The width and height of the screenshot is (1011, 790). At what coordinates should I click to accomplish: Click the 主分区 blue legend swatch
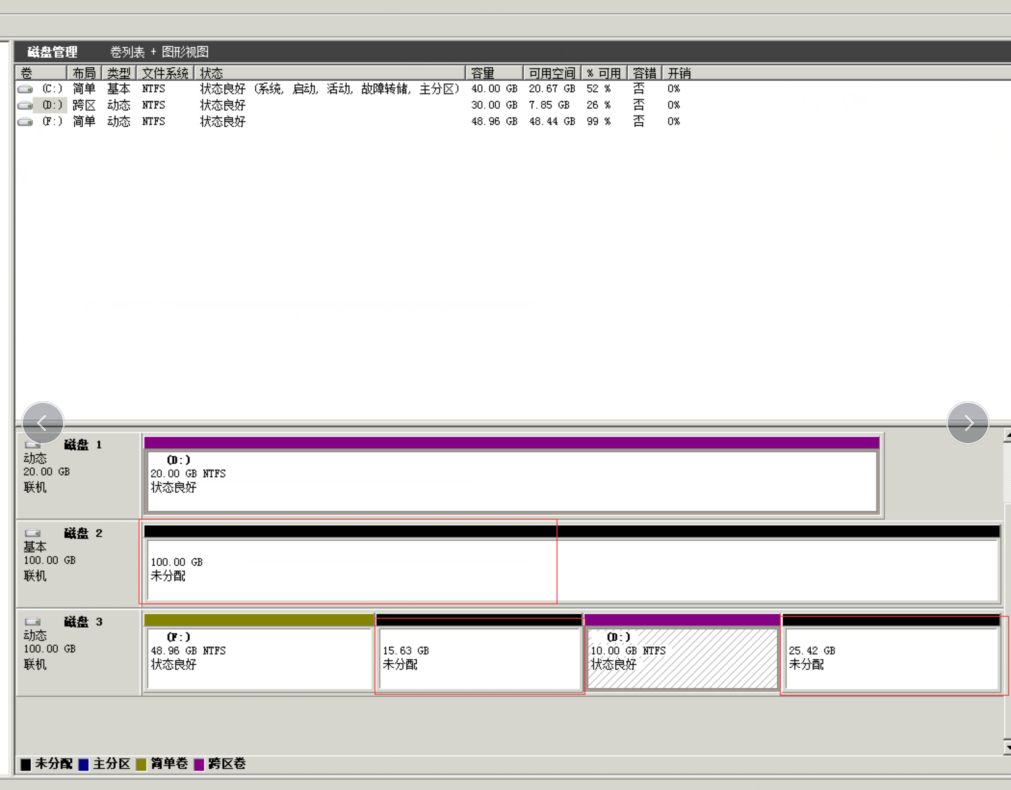[x=83, y=764]
